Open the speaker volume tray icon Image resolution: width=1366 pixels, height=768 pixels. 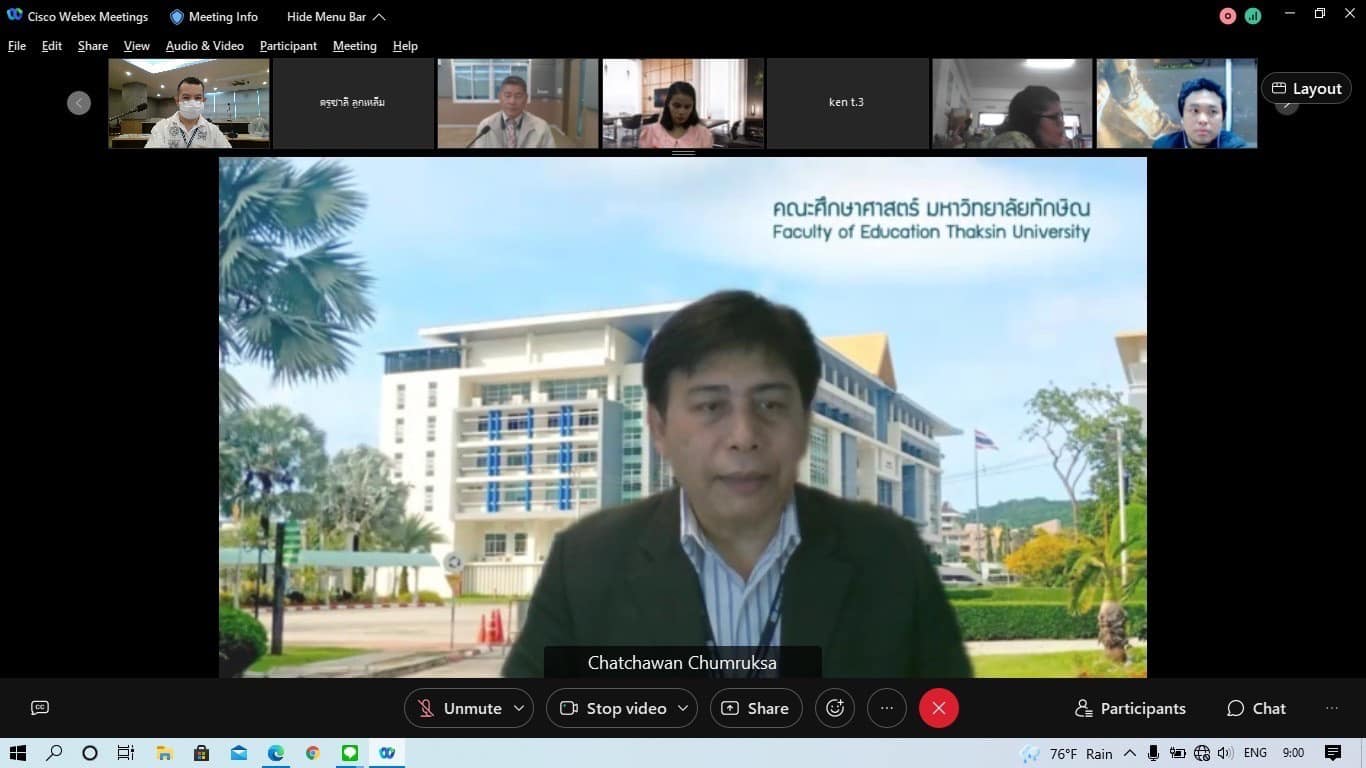coord(1226,753)
